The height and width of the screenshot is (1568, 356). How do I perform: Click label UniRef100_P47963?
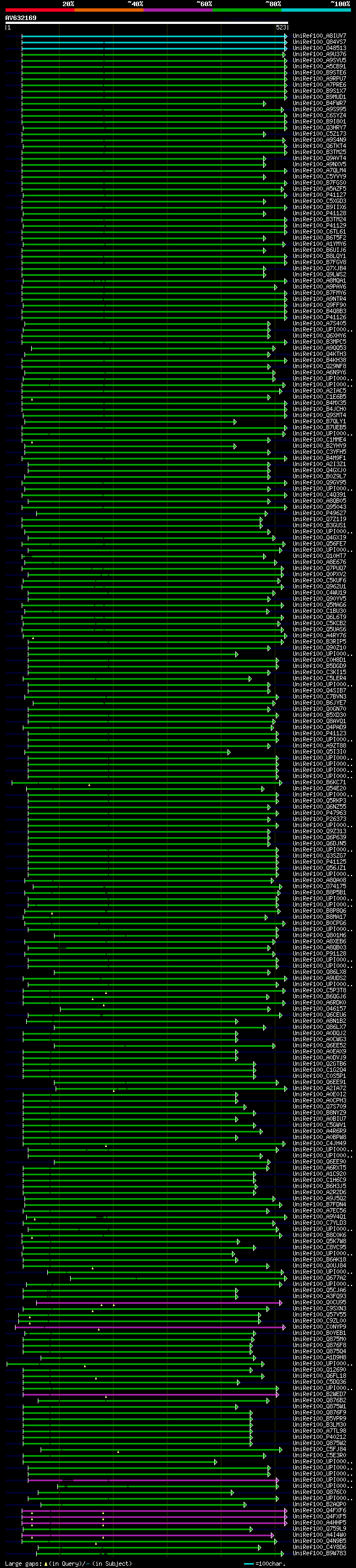(319, 813)
